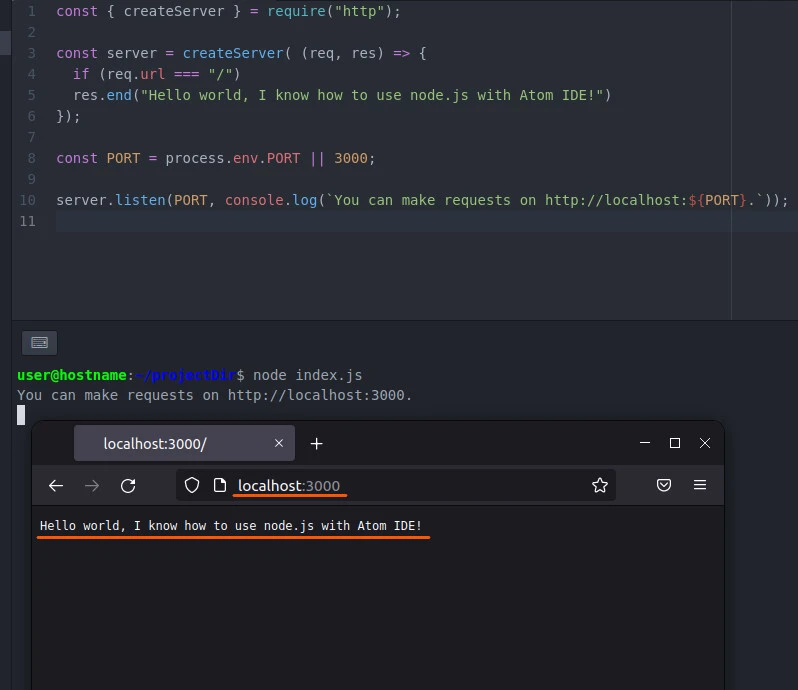Bookmark this page with the star icon
This screenshot has height=690, width=798.
coord(600,486)
